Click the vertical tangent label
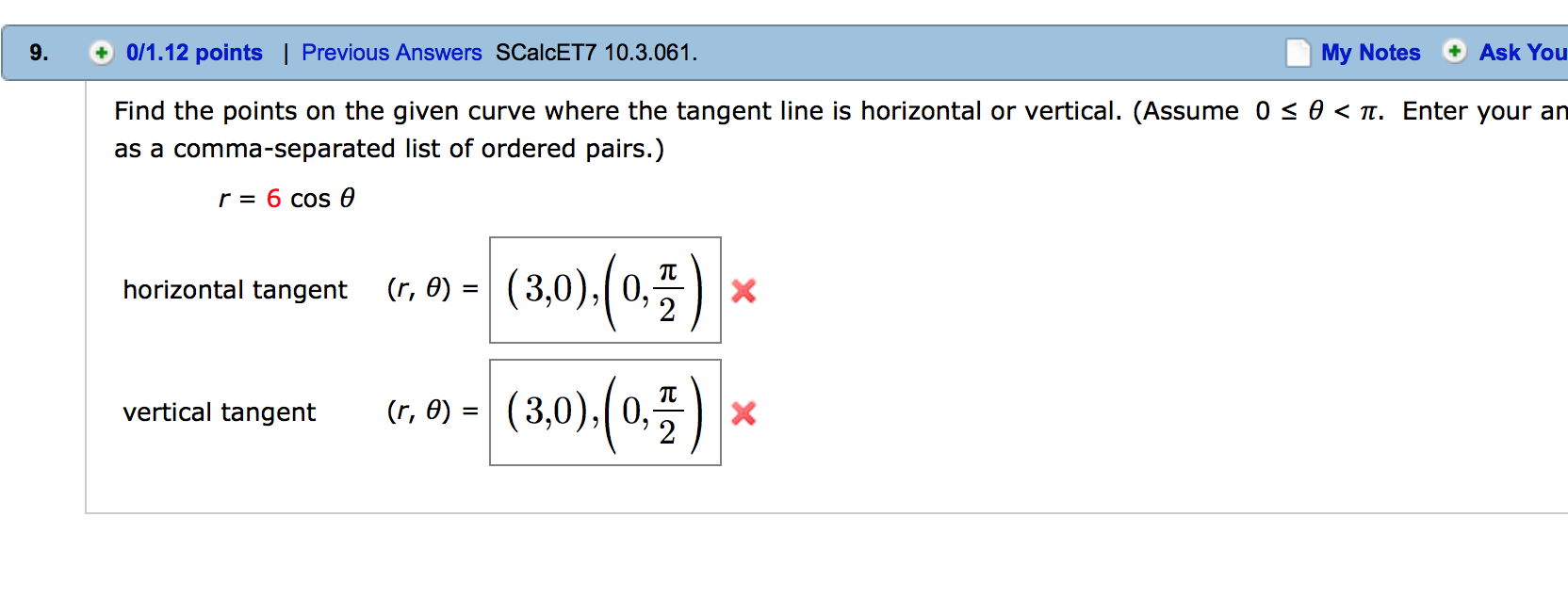Viewport: 1568px width, 614px height. (218, 412)
